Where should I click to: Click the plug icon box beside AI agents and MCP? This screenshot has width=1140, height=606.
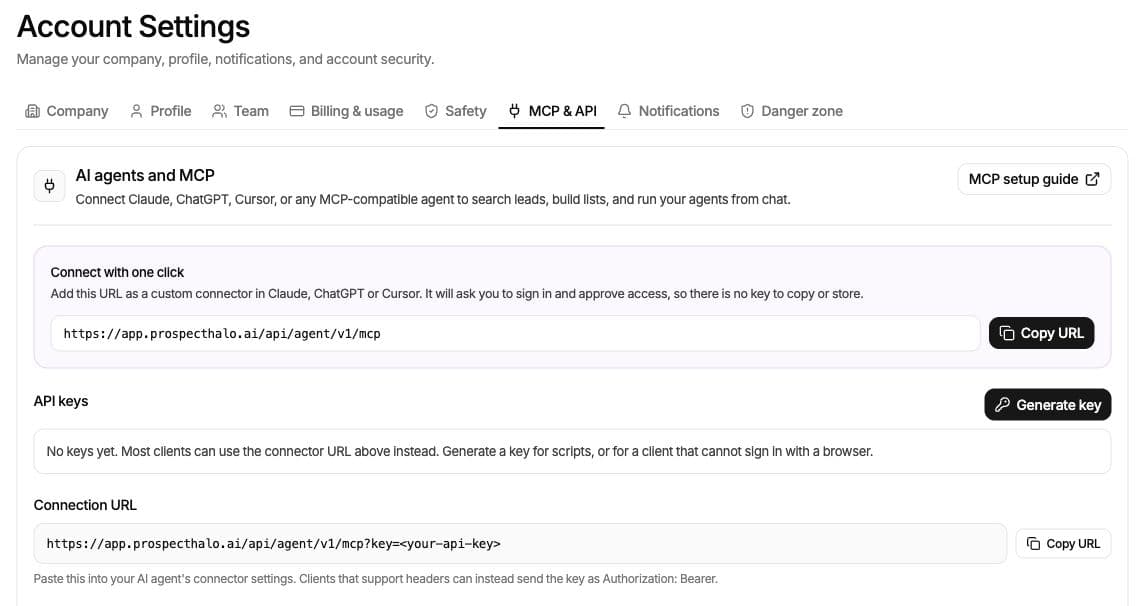49,186
